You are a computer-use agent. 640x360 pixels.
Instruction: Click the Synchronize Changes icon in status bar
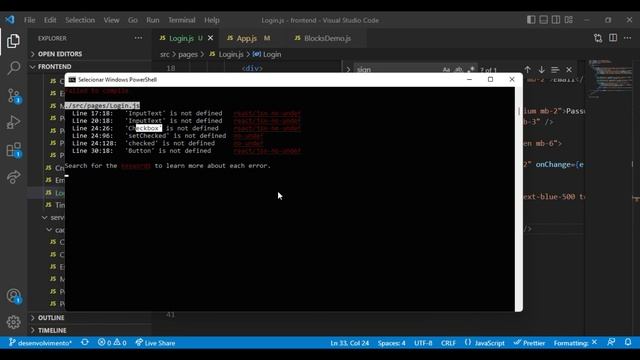point(85,342)
